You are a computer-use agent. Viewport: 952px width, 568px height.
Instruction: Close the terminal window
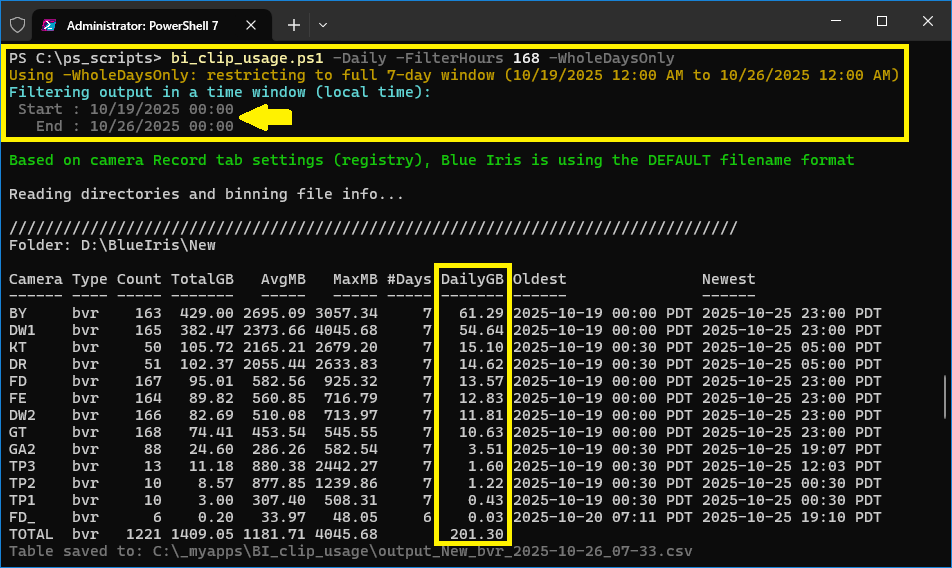(x=928, y=21)
